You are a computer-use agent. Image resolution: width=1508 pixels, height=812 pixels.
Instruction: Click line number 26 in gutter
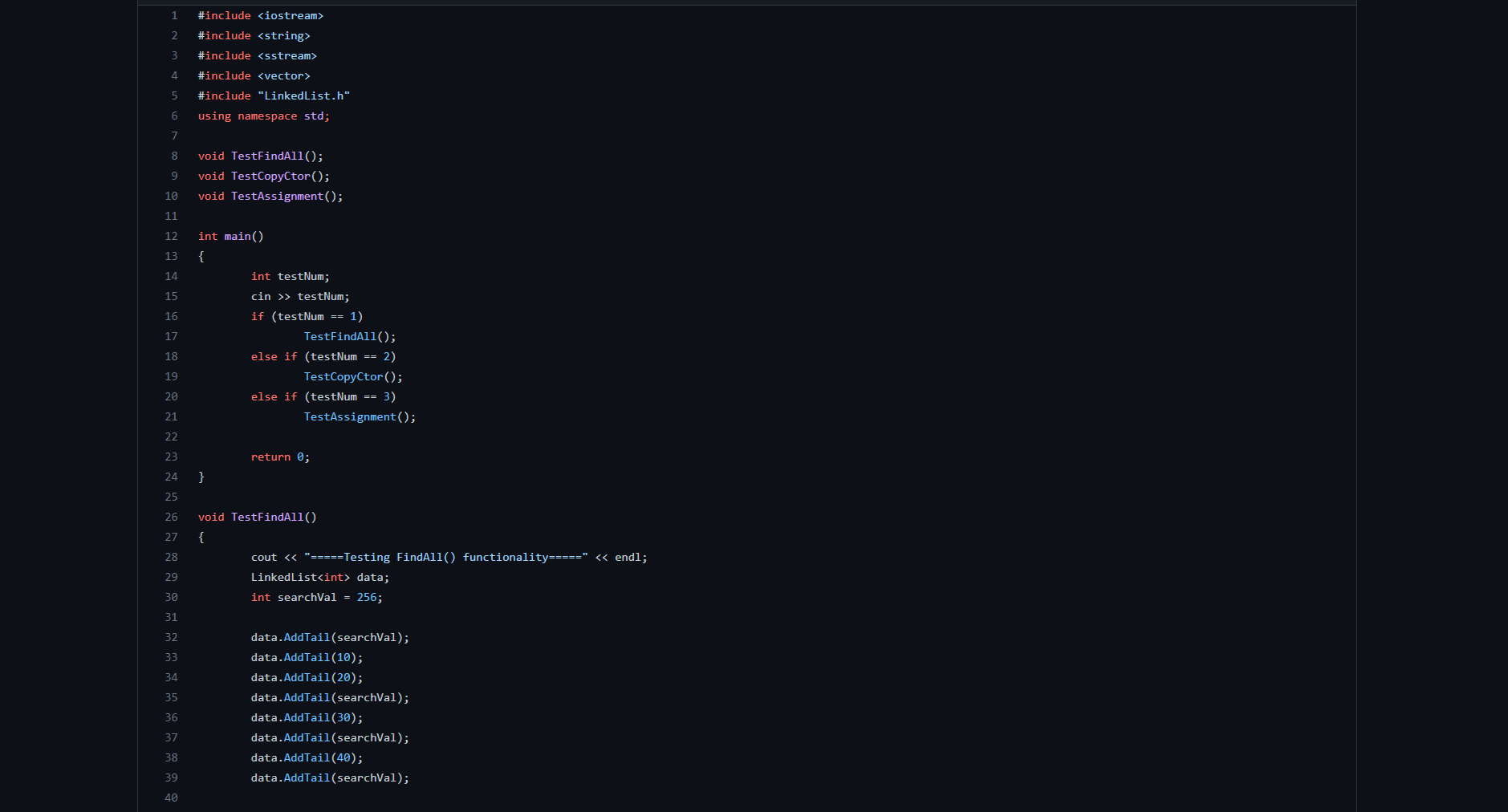pos(171,517)
